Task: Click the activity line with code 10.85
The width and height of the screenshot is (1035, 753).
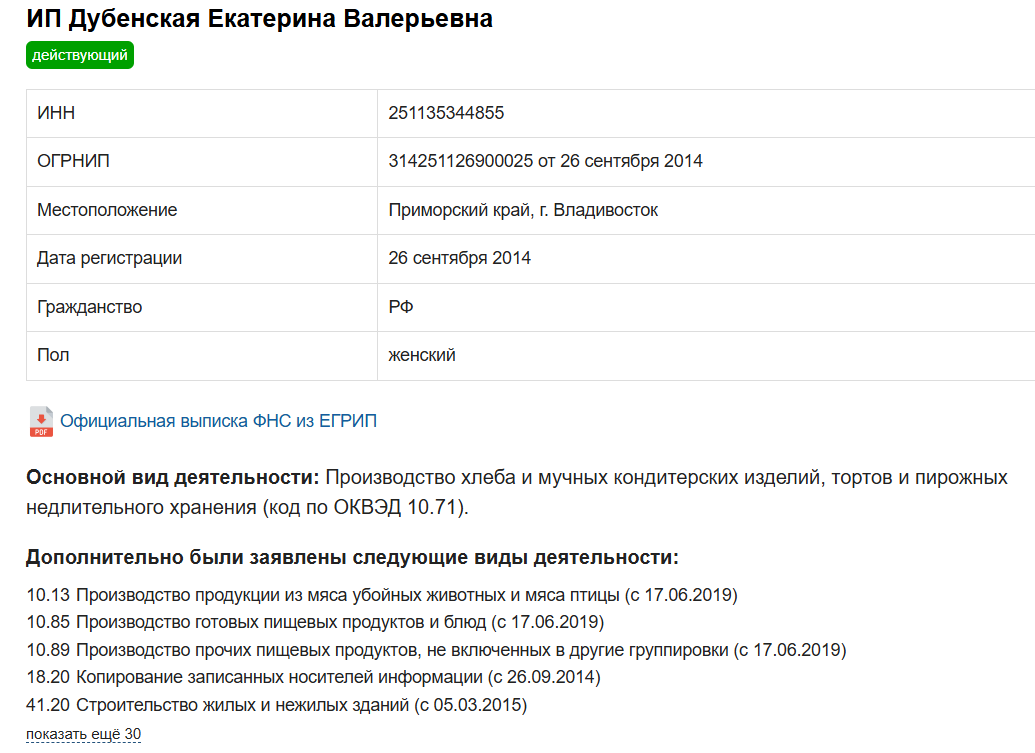Action: point(315,623)
